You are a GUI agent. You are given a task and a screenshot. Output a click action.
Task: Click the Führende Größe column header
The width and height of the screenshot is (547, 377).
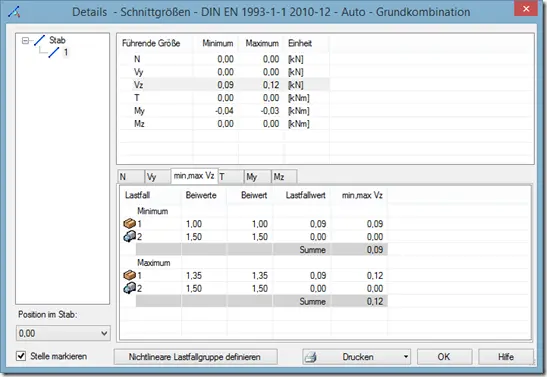[x=156, y=43]
